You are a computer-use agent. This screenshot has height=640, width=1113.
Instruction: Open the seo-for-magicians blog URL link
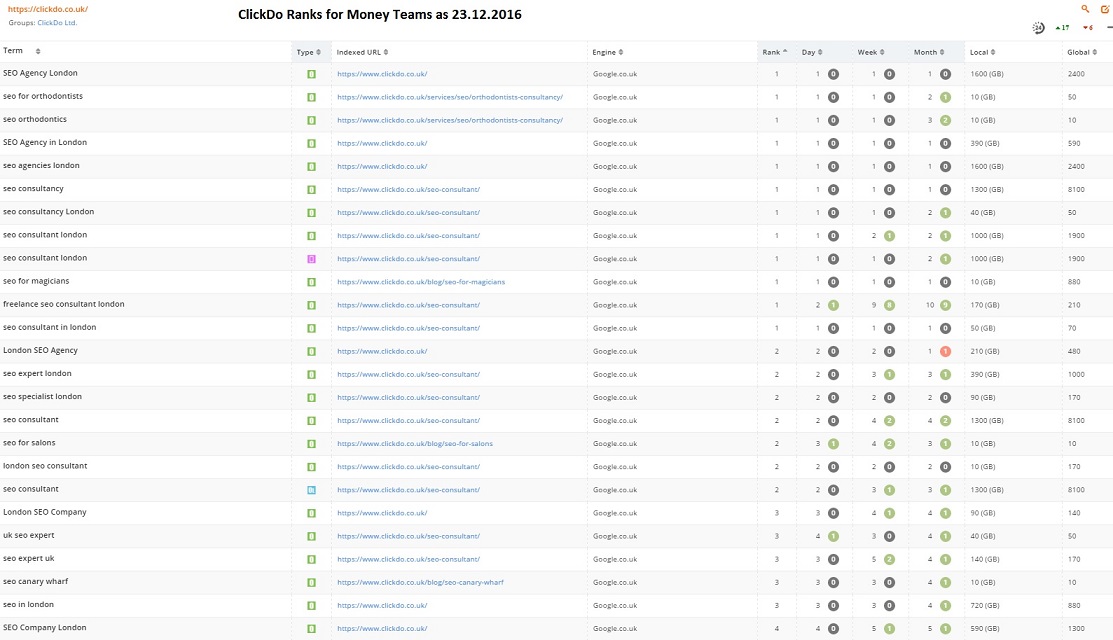coord(421,282)
